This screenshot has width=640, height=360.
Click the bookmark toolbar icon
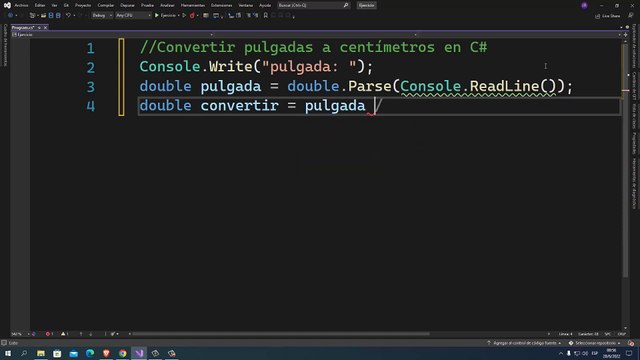(x=266, y=16)
